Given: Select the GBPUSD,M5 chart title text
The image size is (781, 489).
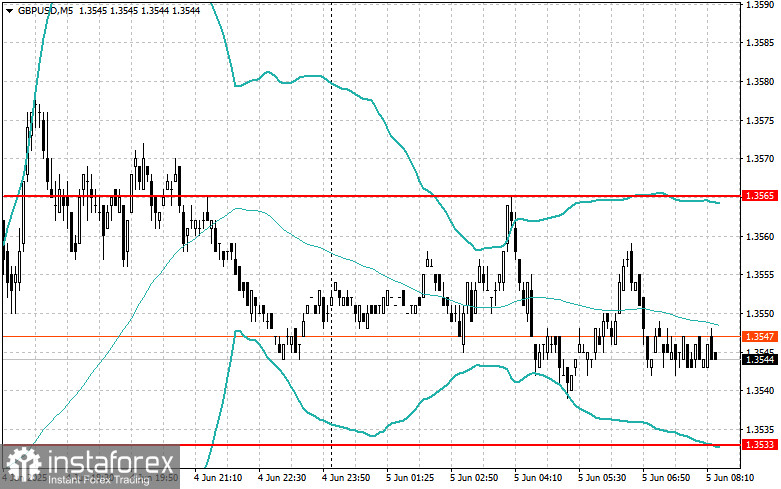Looking at the screenshot, I should click(46, 10).
